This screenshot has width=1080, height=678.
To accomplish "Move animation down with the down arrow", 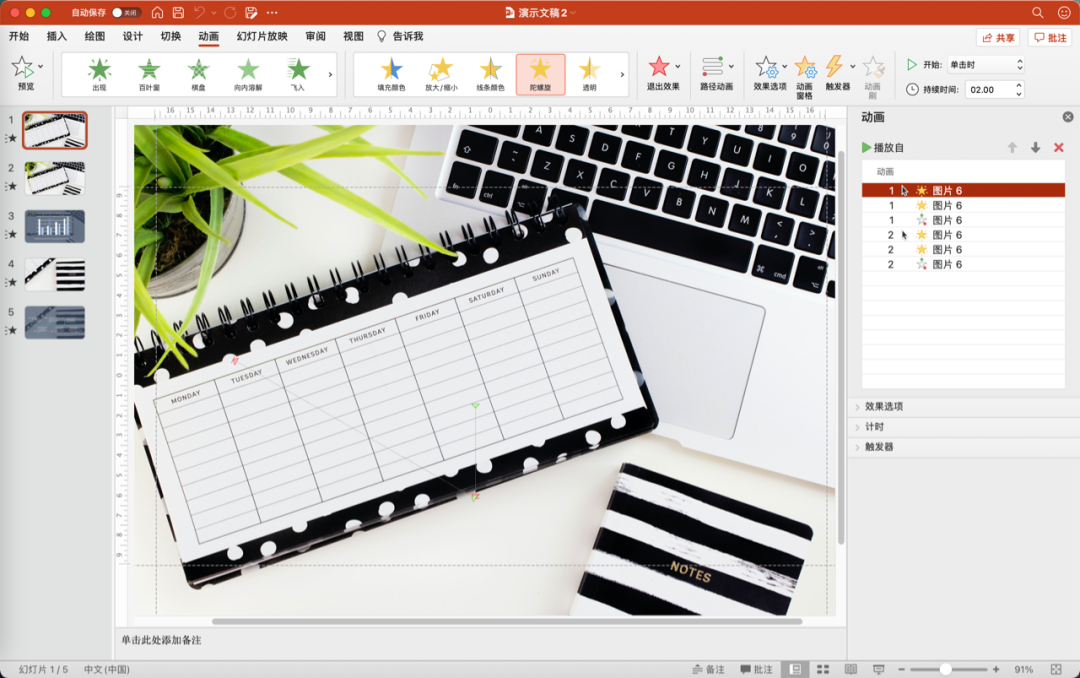I will click(x=1035, y=147).
